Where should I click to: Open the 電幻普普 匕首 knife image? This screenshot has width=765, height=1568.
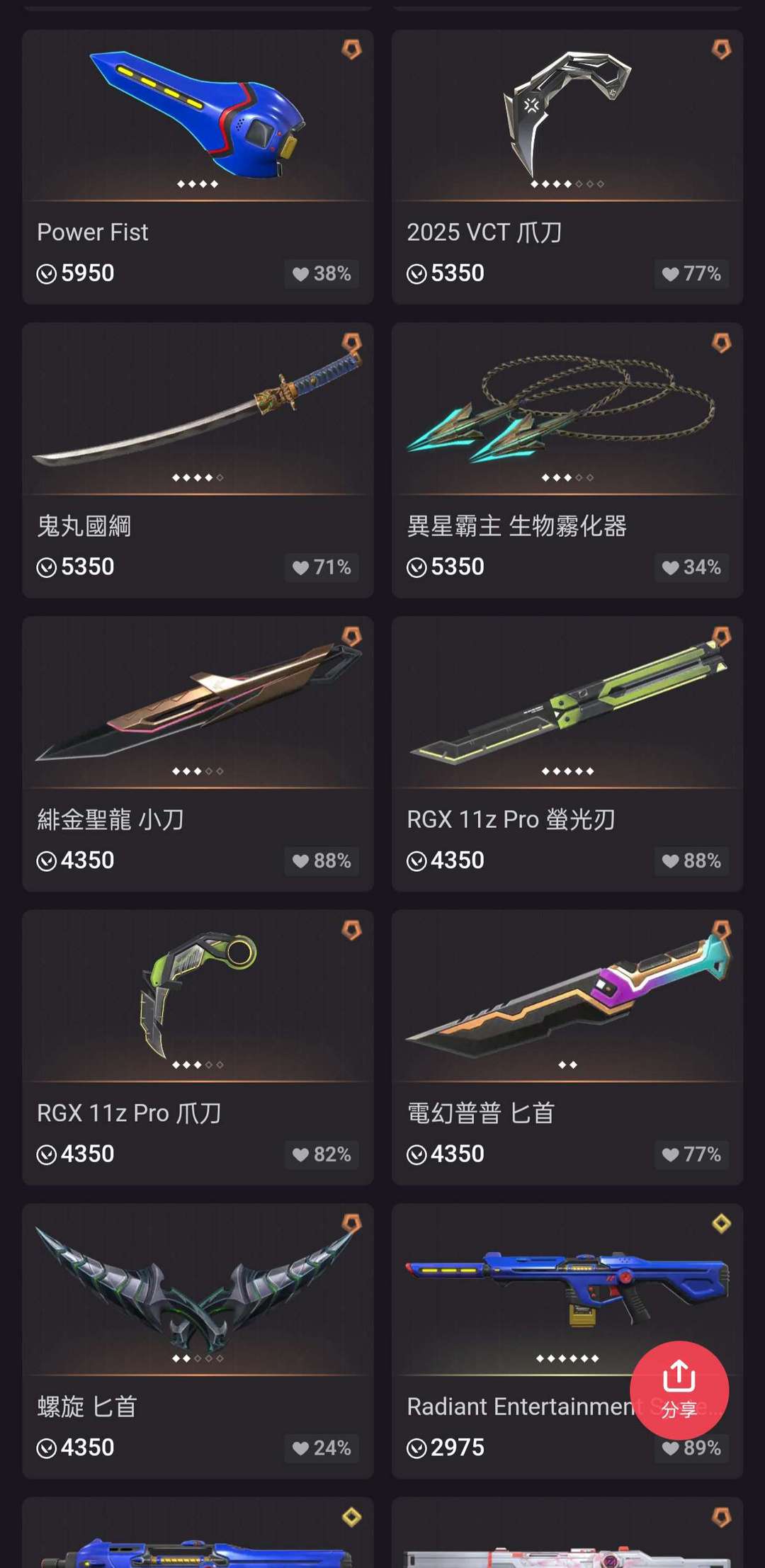tap(567, 995)
